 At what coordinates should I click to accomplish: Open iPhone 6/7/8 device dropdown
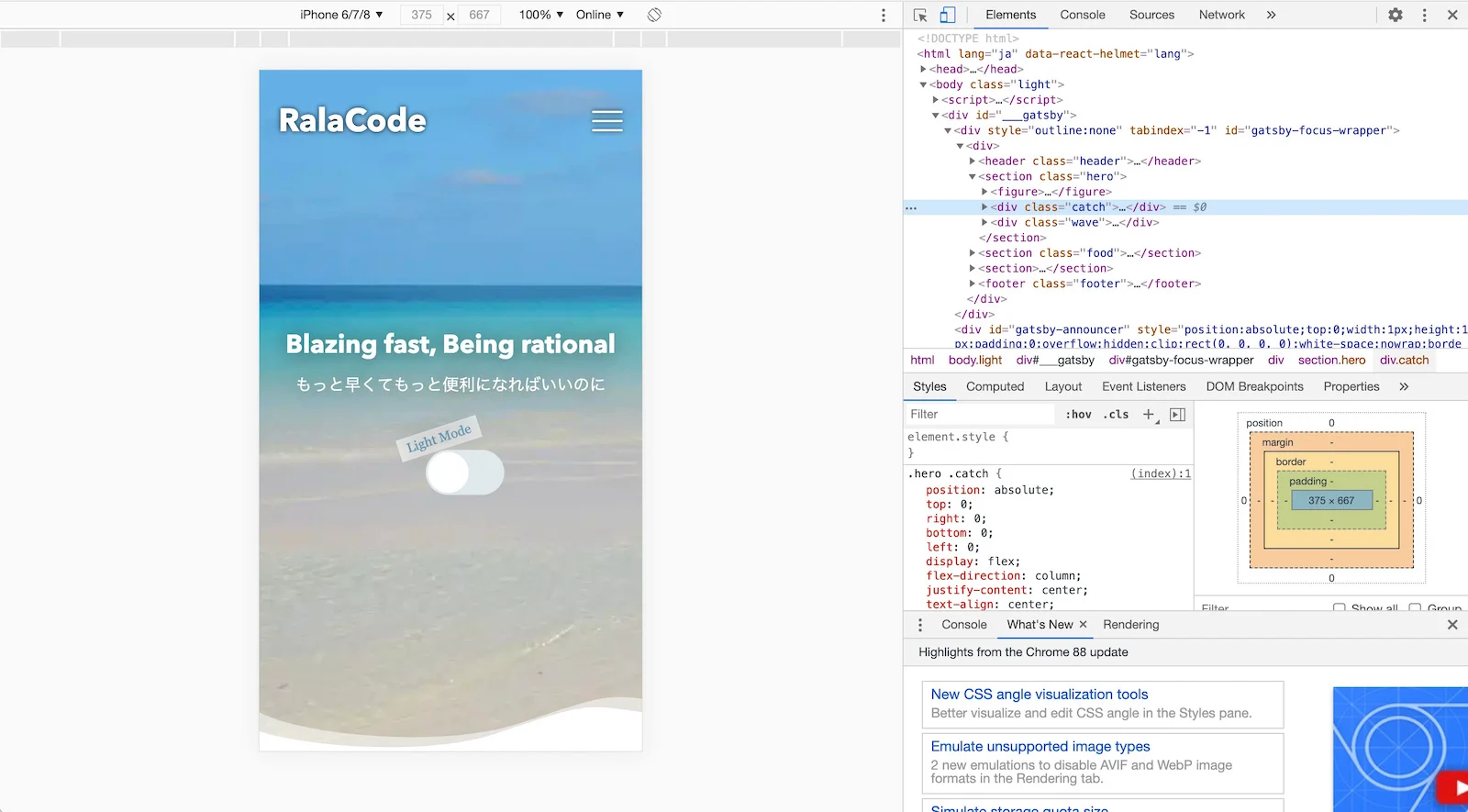[x=341, y=15]
